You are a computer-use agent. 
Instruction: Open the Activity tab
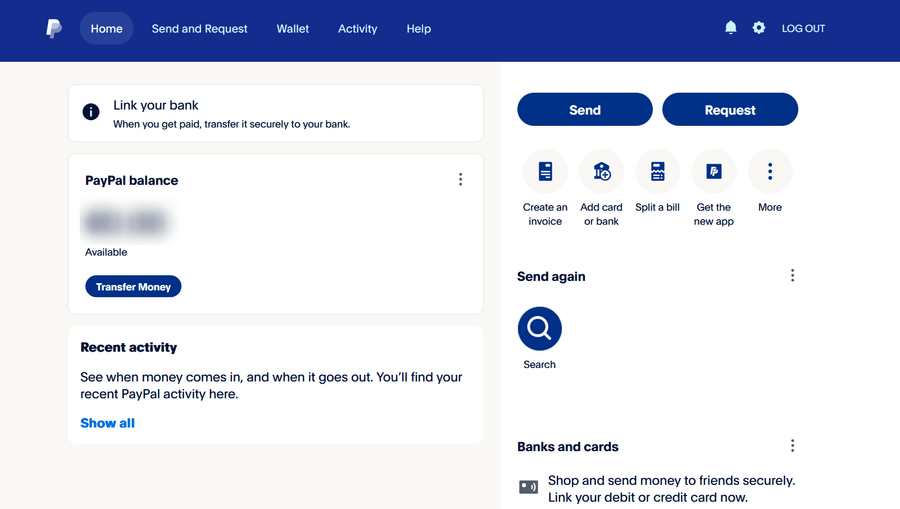358,29
